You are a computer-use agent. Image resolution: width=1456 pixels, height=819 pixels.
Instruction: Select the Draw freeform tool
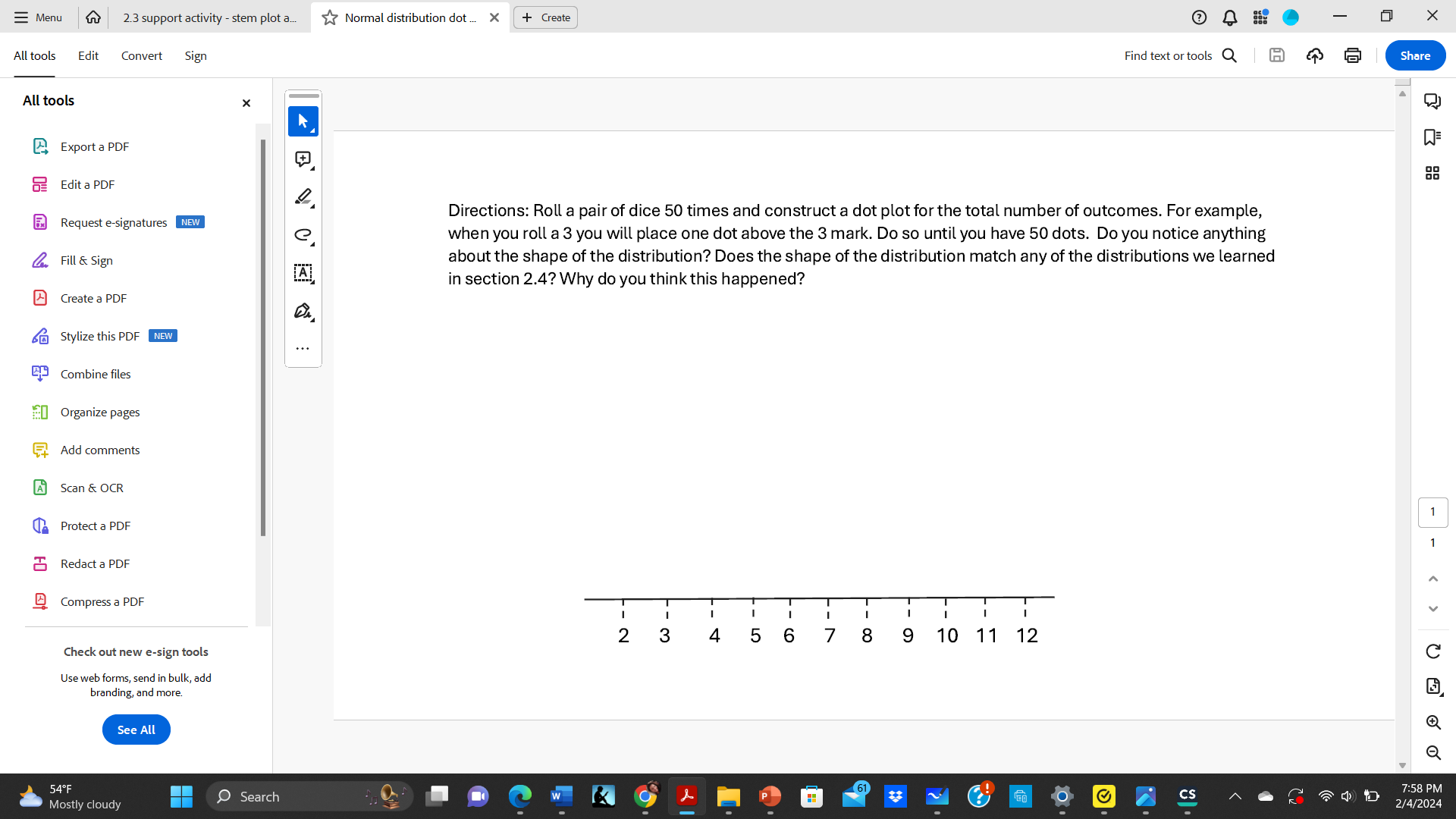click(x=303, y=235)
